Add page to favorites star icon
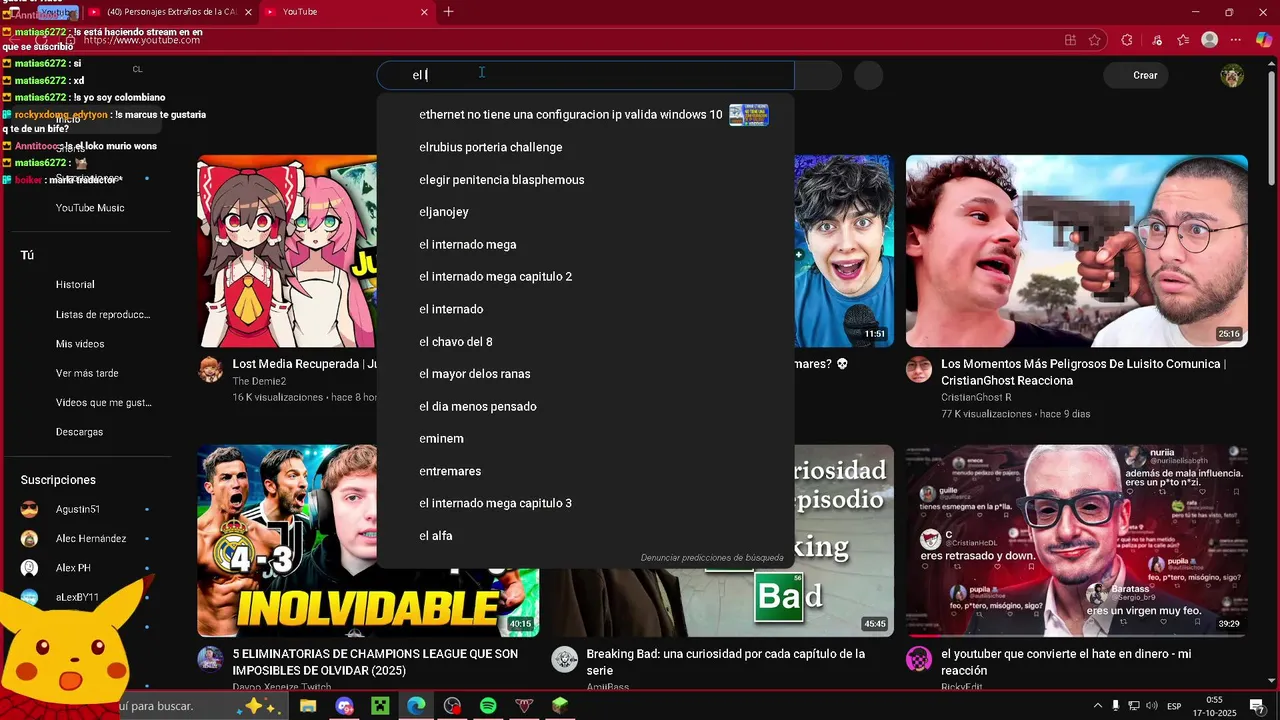Screen dimensions: 1280x720 [x=1095, y=40]
